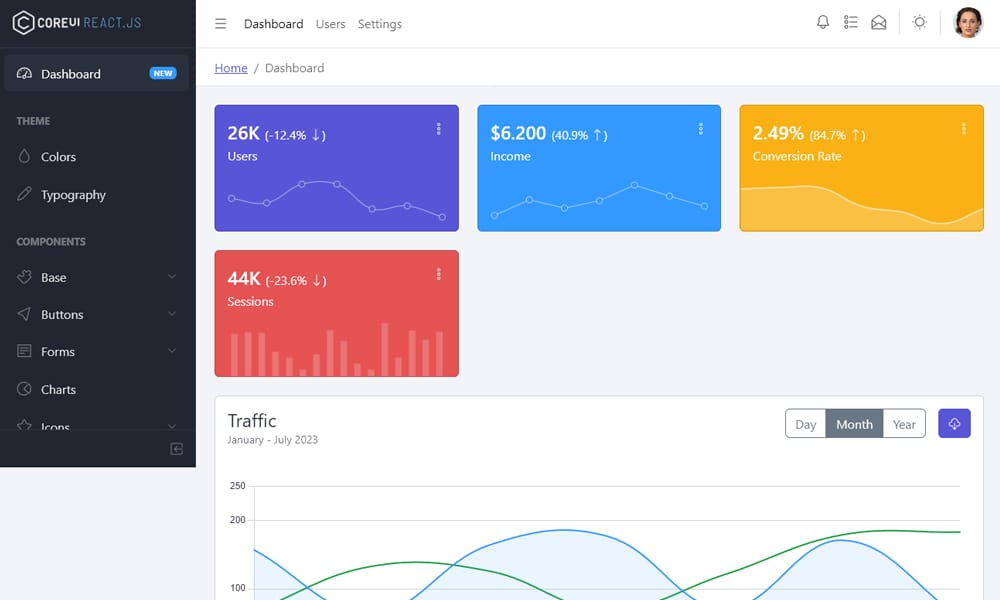Click the Typography pencil icon

point(24,194)
